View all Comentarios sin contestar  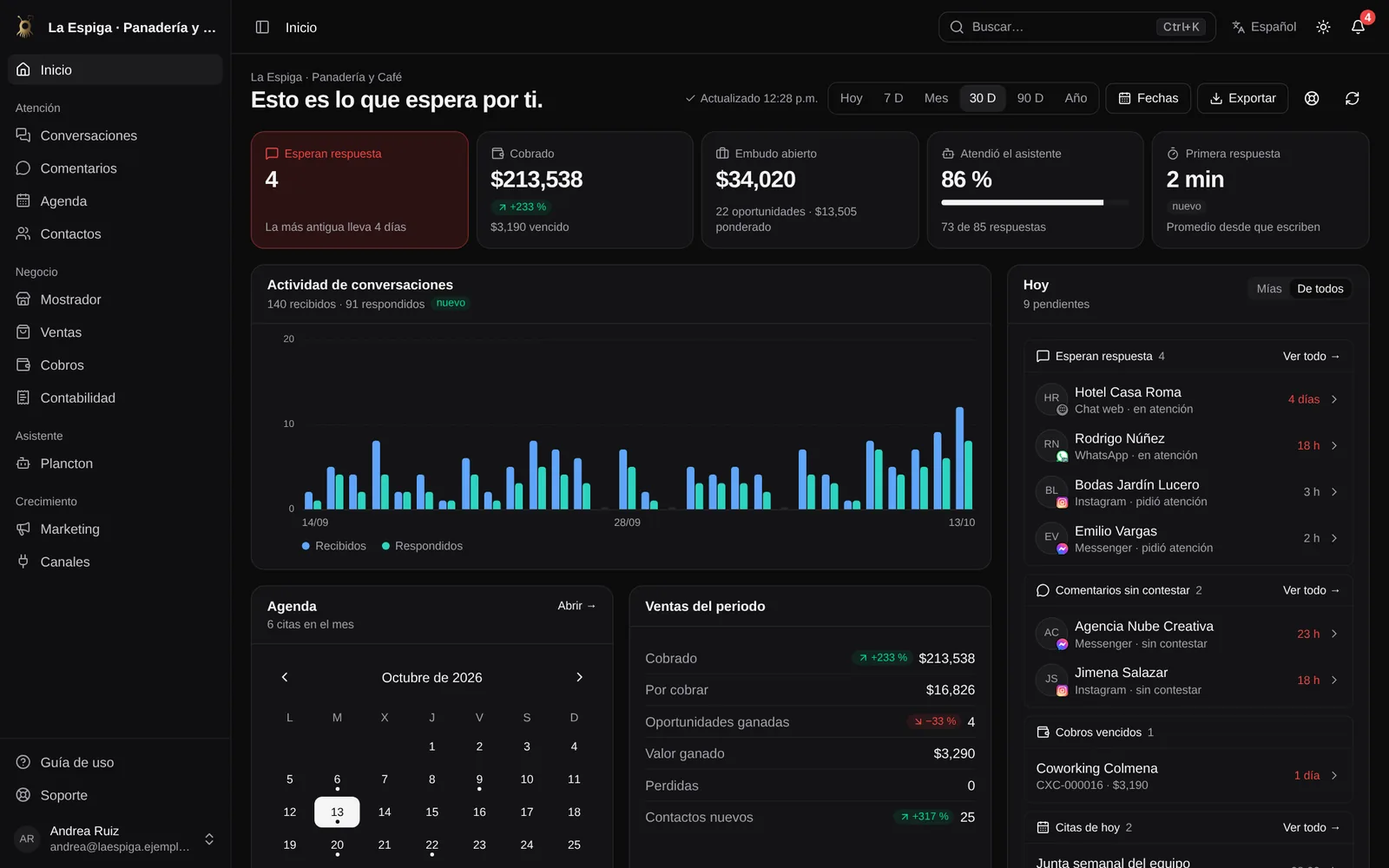pyautogui.click(x=1311, y=590)
